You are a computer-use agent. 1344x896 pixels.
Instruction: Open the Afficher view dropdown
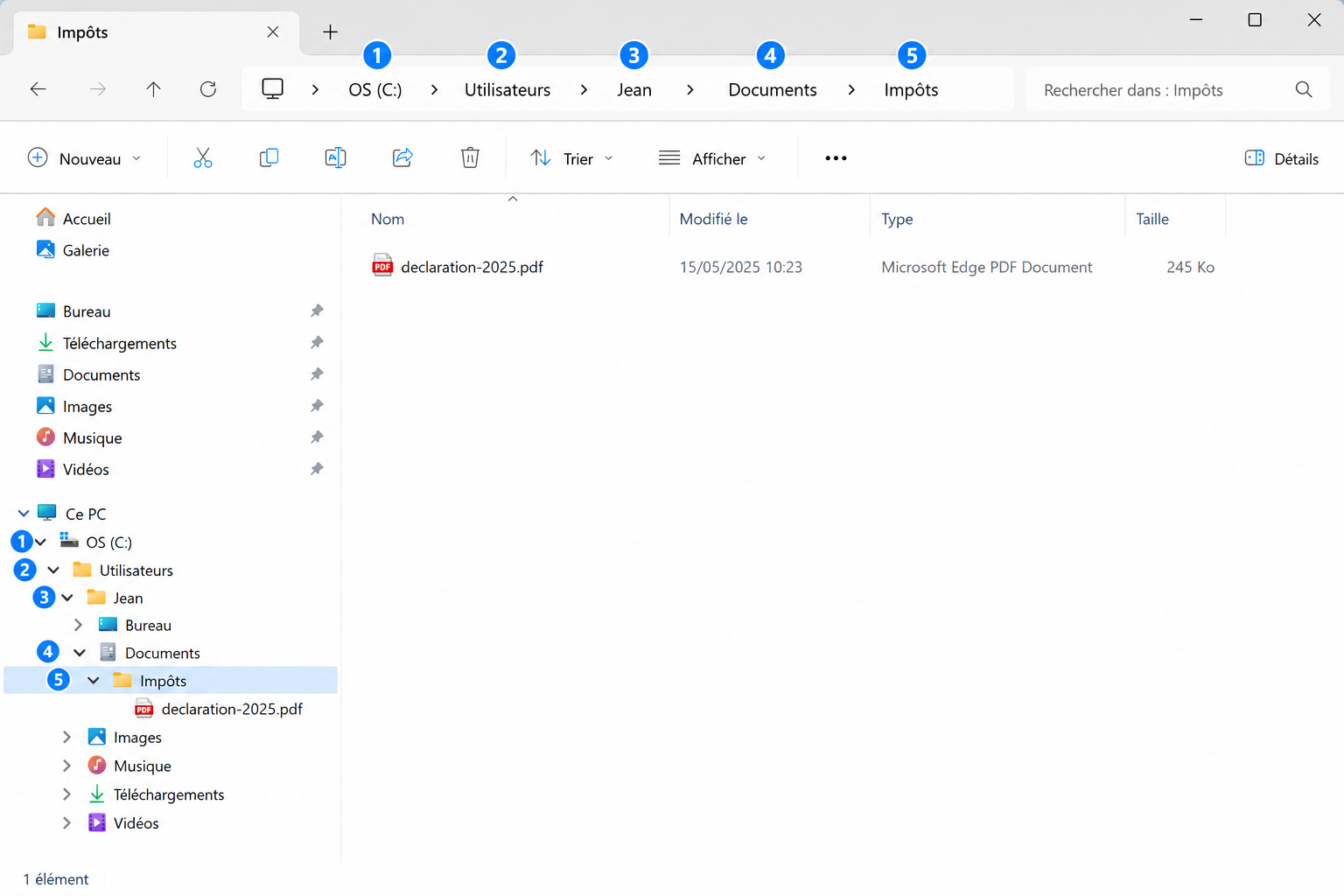712,158
